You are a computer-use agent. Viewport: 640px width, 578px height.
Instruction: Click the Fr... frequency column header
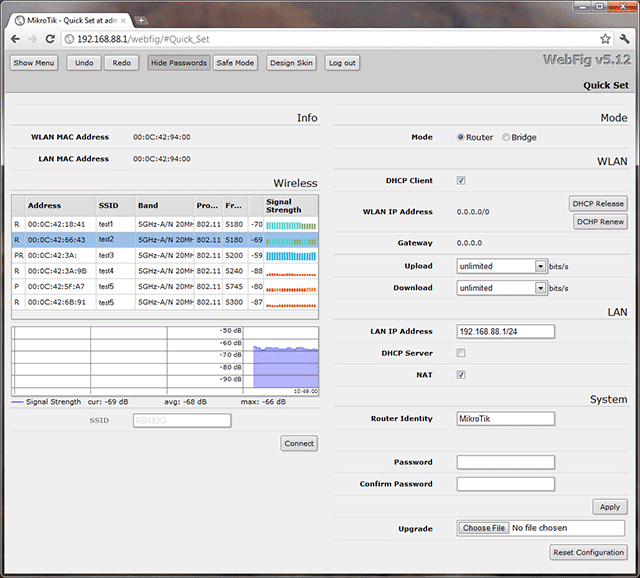[x=236, y=206]
